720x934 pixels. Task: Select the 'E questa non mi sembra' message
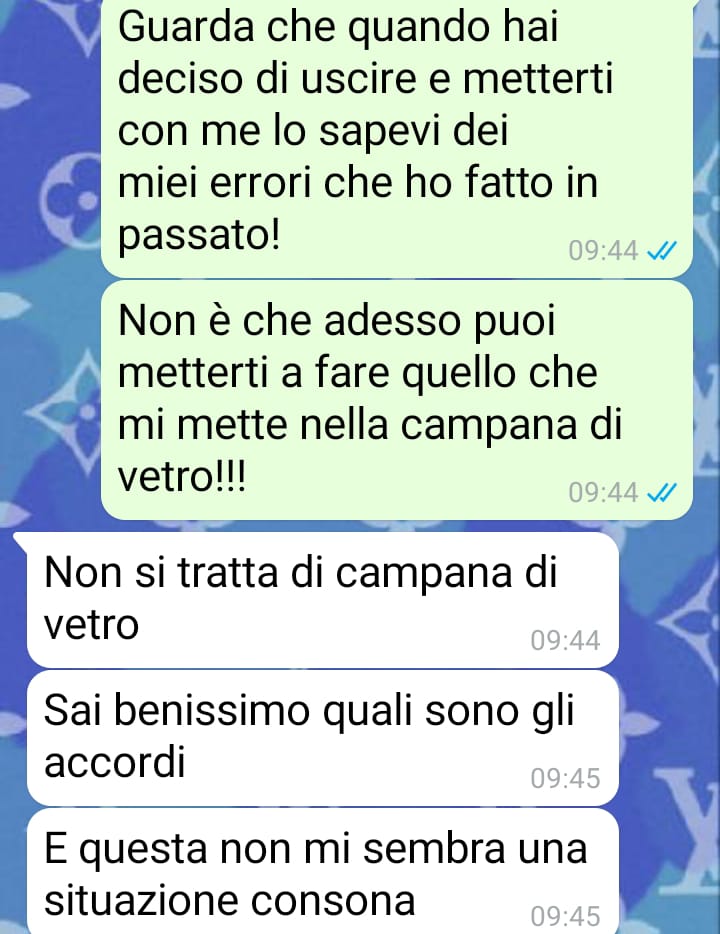click(322, 871)
